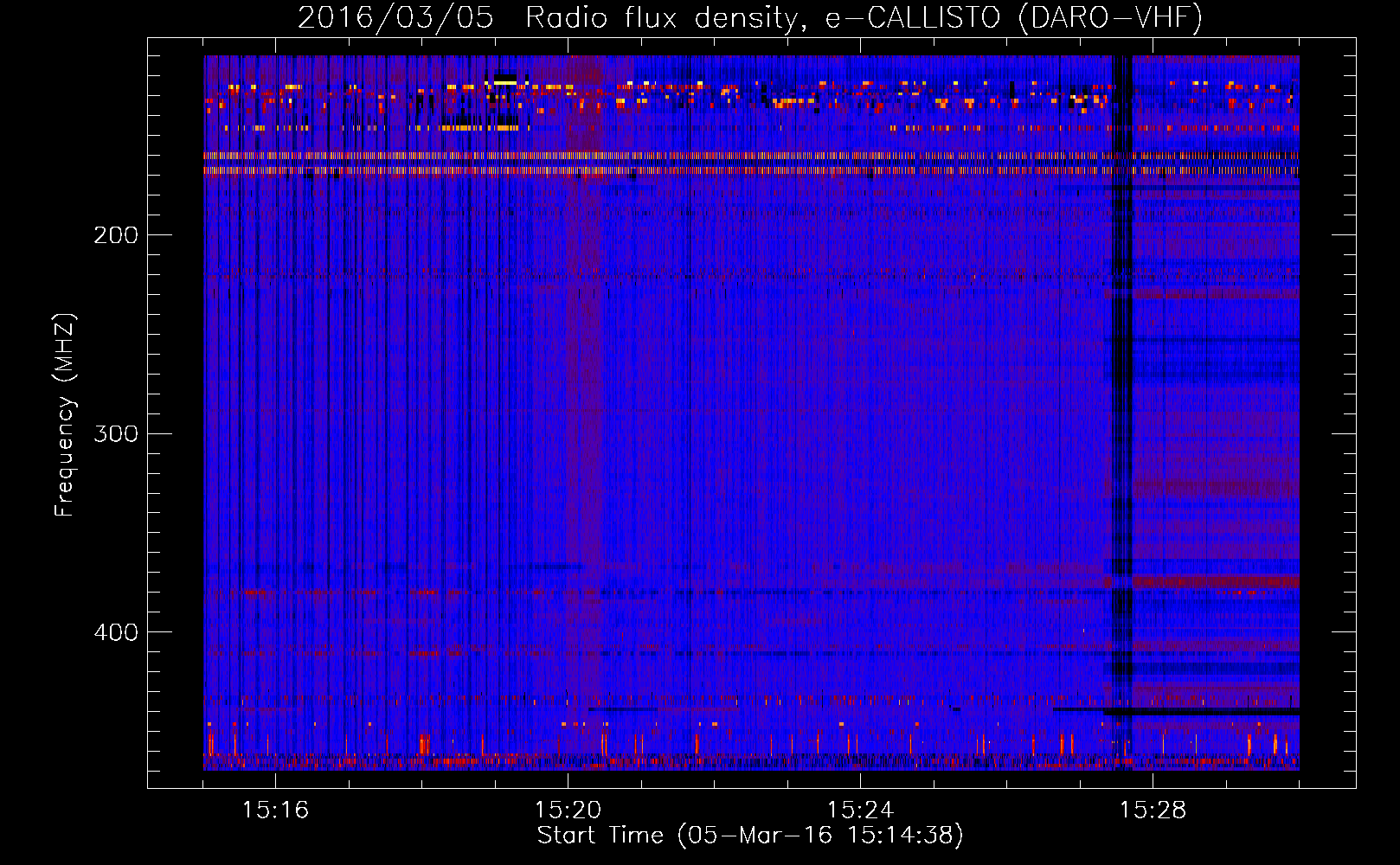The width and height of the screenshot is (1400, 865).
Task: Click the 15:16 time tick label
Action: pyautogui.click(x=275, y=811)
